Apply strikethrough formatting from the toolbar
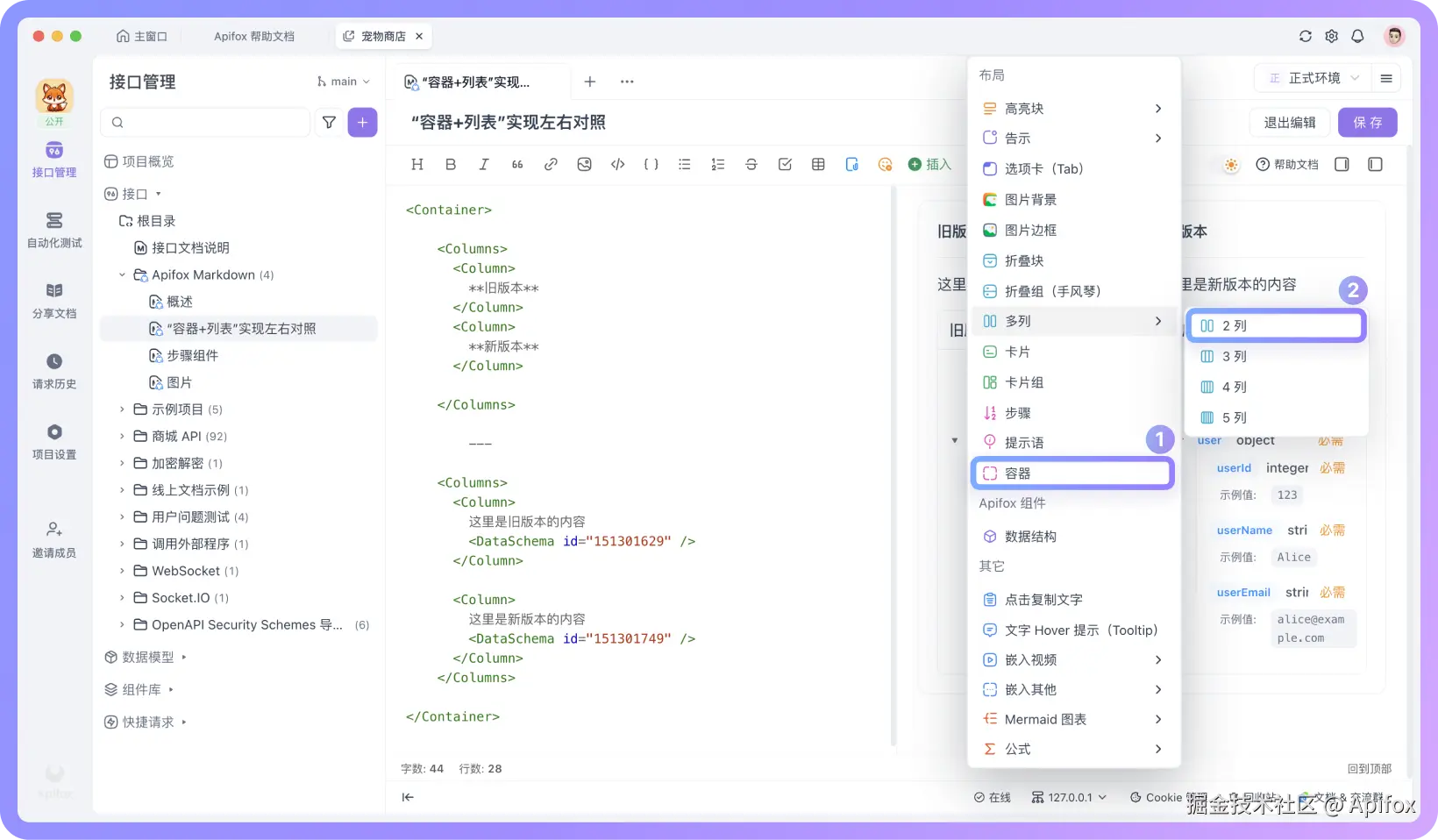This screenshot has width=1438, height=840. coord(751,164)
